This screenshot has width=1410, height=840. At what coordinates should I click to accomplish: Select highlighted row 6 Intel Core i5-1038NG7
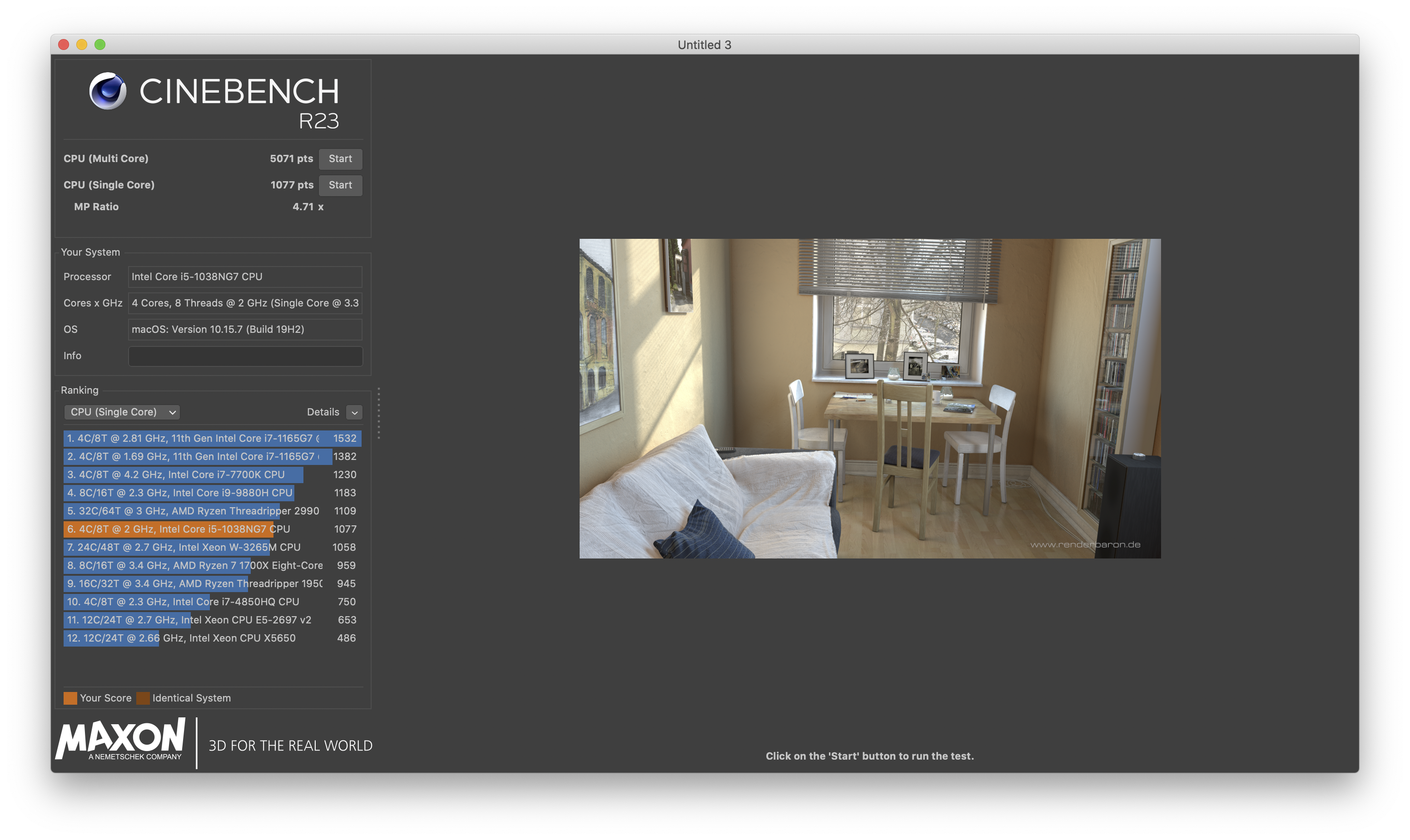coord(212,529)
